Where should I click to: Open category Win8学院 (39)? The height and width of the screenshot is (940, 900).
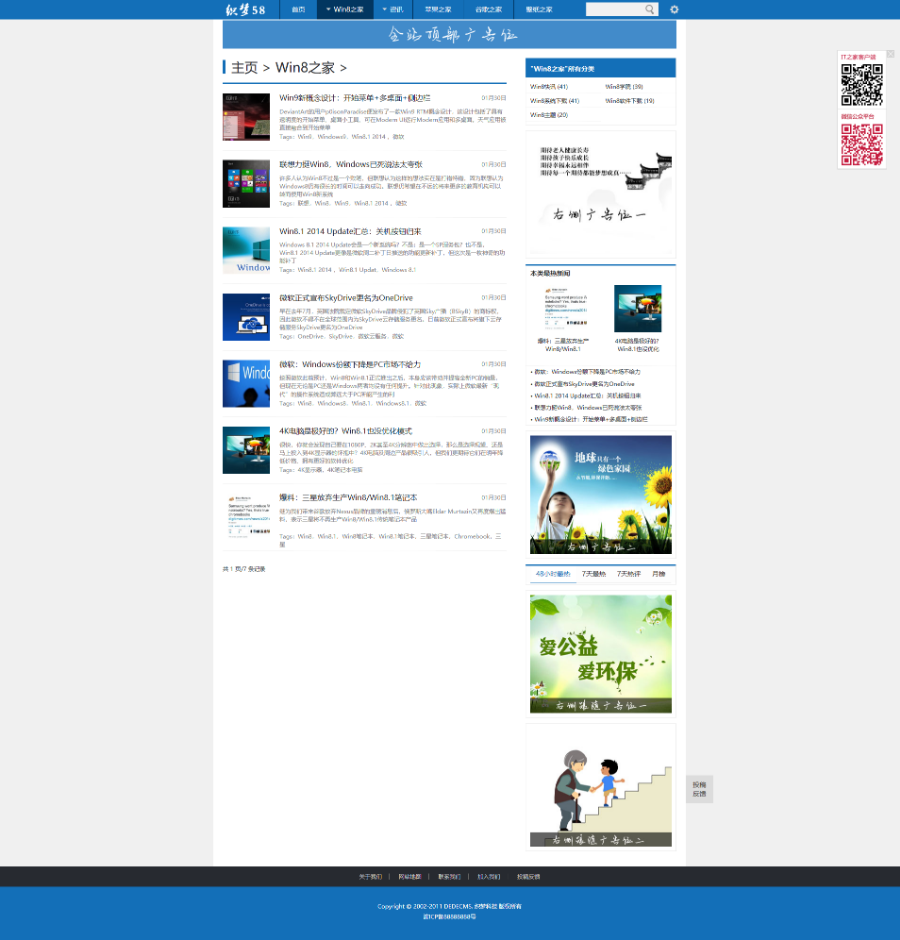point(624,87)
